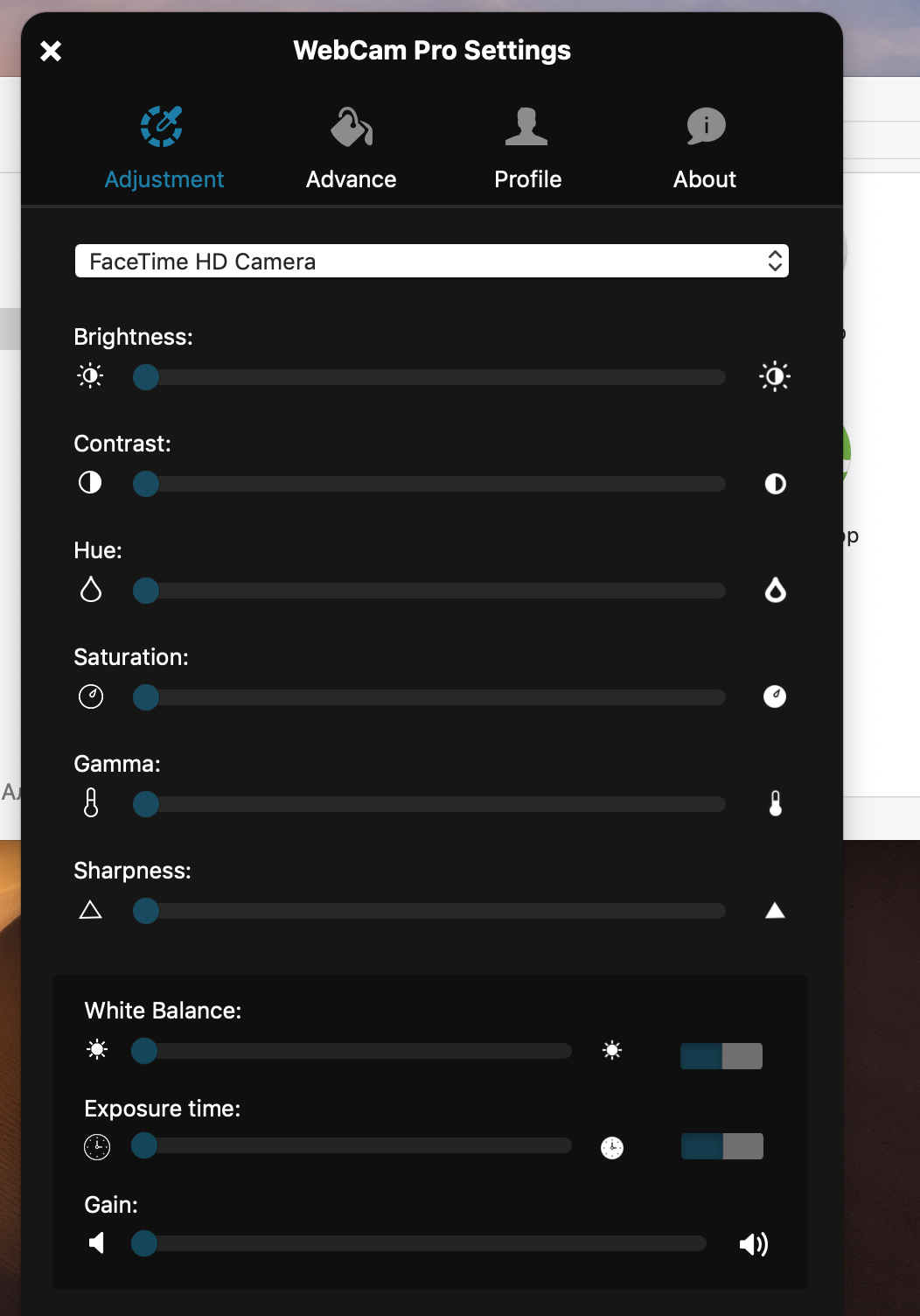The width and height of the screenshot is (920, 1316).
Task: Toggle the White Balance auto switch
Action: tap(721, 1056)
